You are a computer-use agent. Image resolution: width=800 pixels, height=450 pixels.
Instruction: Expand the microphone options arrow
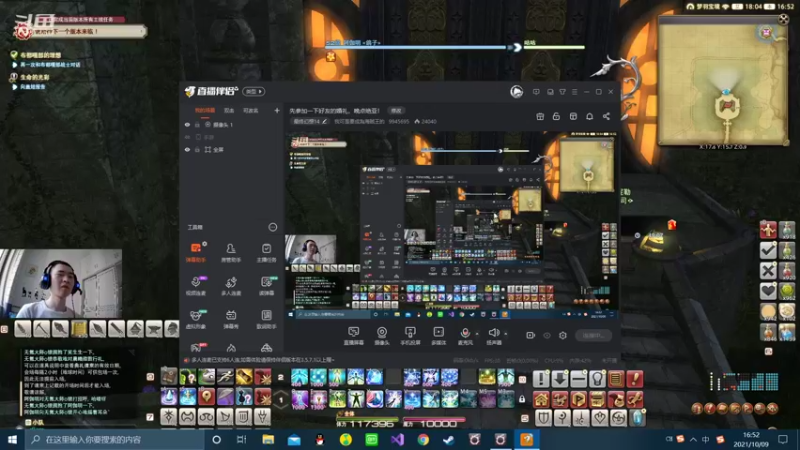[x=477, y=334]
